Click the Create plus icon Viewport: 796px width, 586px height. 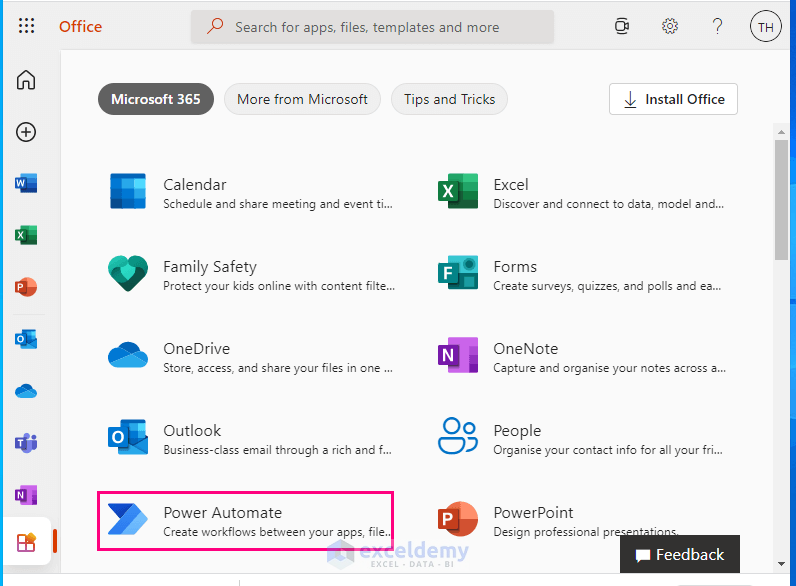point(26,132)
